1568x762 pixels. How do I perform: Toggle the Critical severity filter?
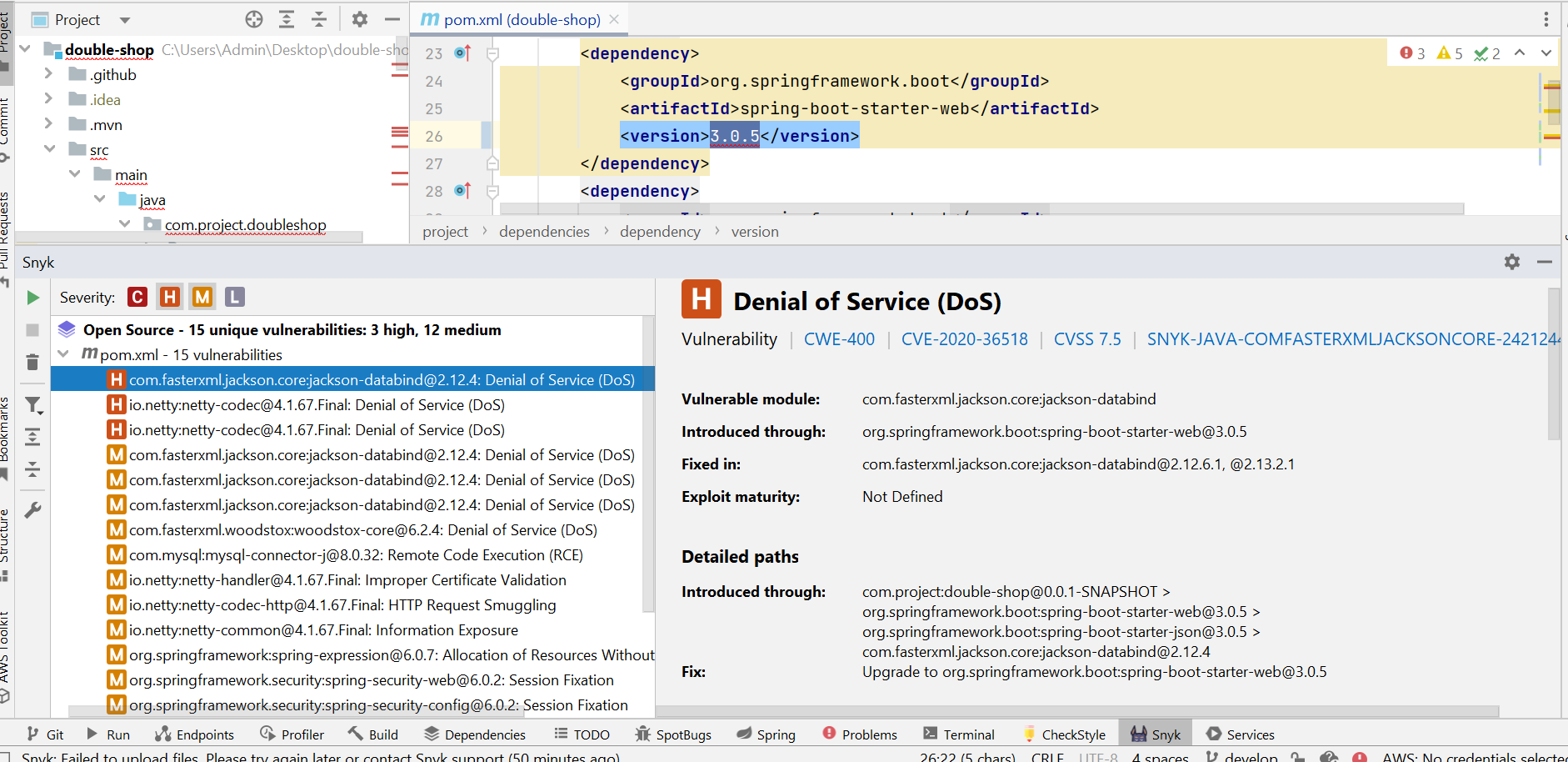(x=137, y=296)
